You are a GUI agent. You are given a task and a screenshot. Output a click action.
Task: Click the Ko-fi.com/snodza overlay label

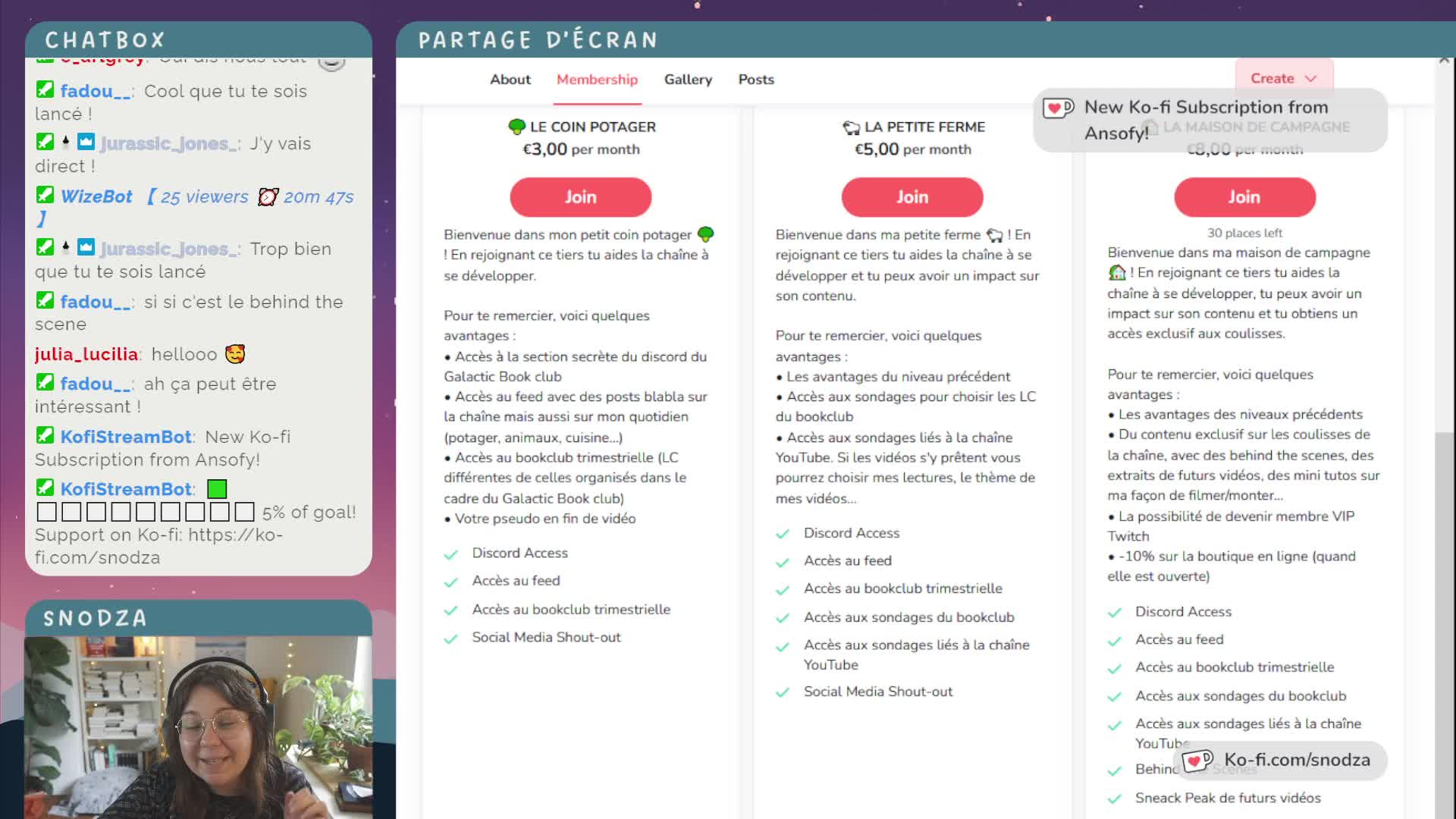tap(1279, 760)
